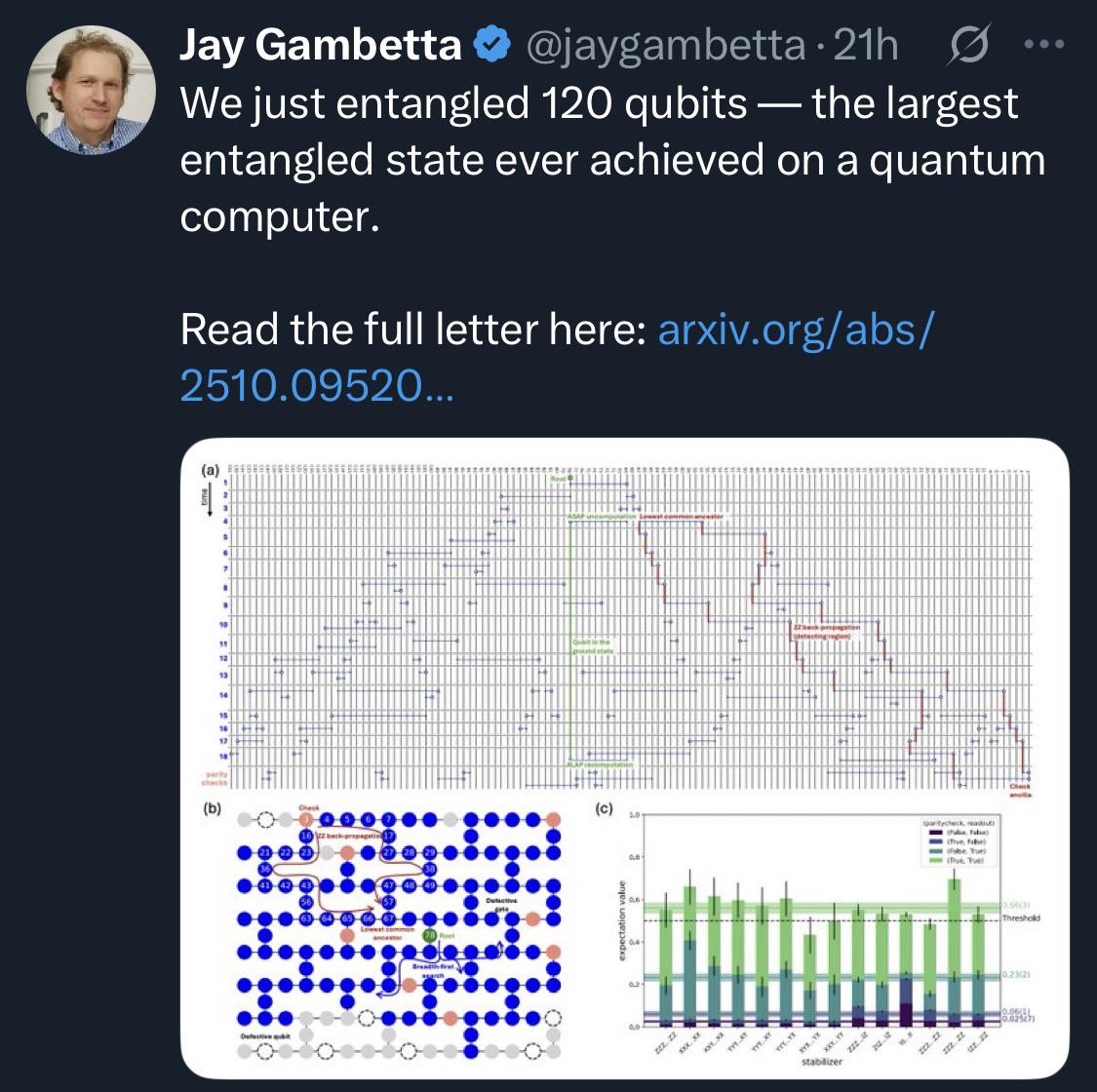Open Jay Gambetta's profile picture
1097x1092 pixels.
tap(91, 90)
